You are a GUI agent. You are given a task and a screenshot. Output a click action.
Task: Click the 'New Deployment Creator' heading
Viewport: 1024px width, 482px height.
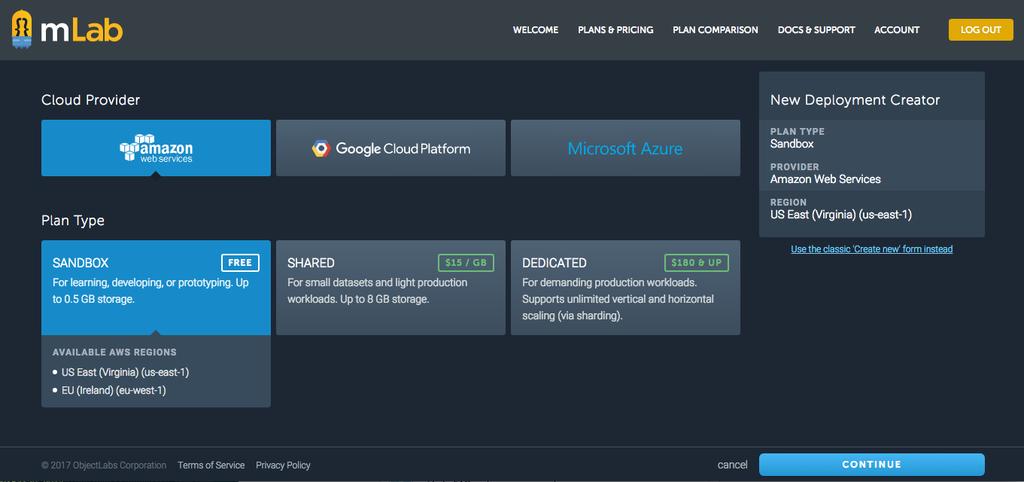point(855,100)
